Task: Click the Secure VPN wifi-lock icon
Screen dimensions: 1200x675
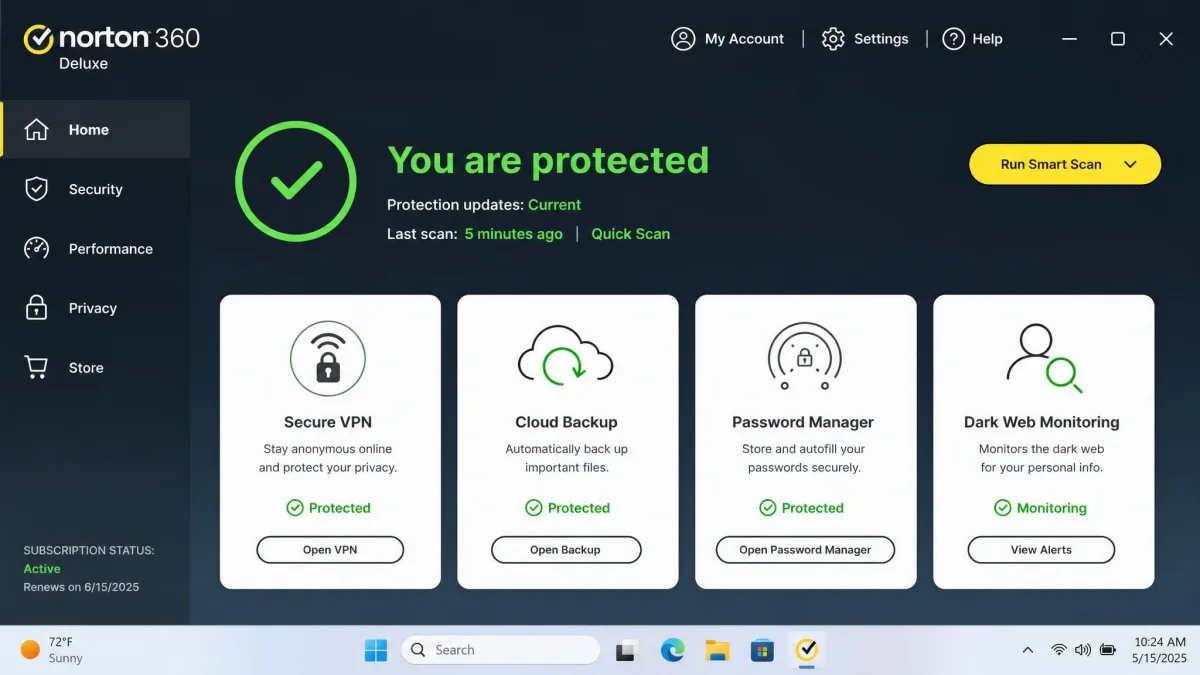Action: (328, 358)
